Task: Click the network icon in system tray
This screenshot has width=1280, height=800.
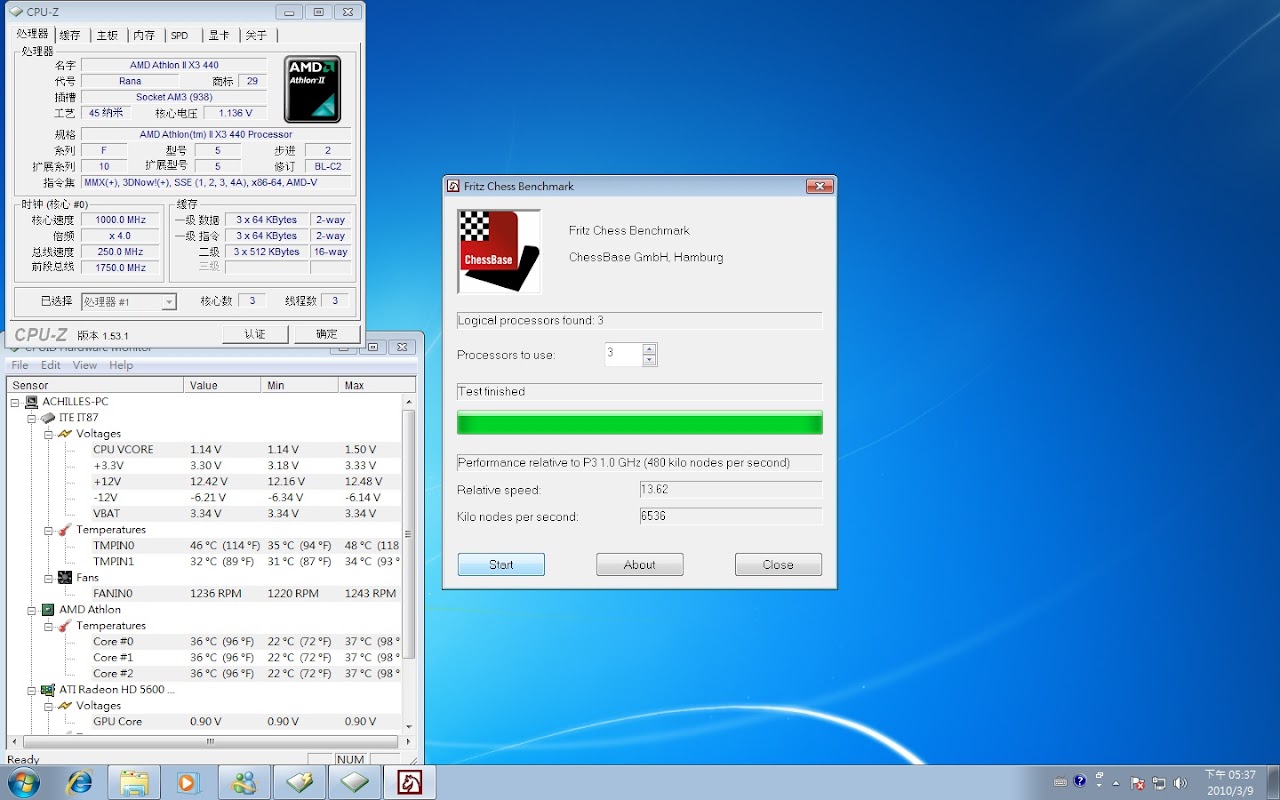Action: pyautogui.click(x=1159, y=782)
